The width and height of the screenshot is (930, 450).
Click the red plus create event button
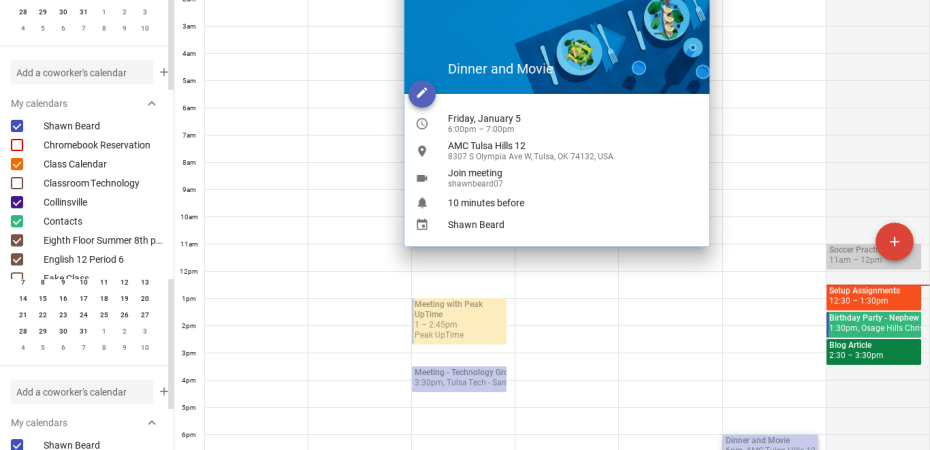click(x=894, y=242)
